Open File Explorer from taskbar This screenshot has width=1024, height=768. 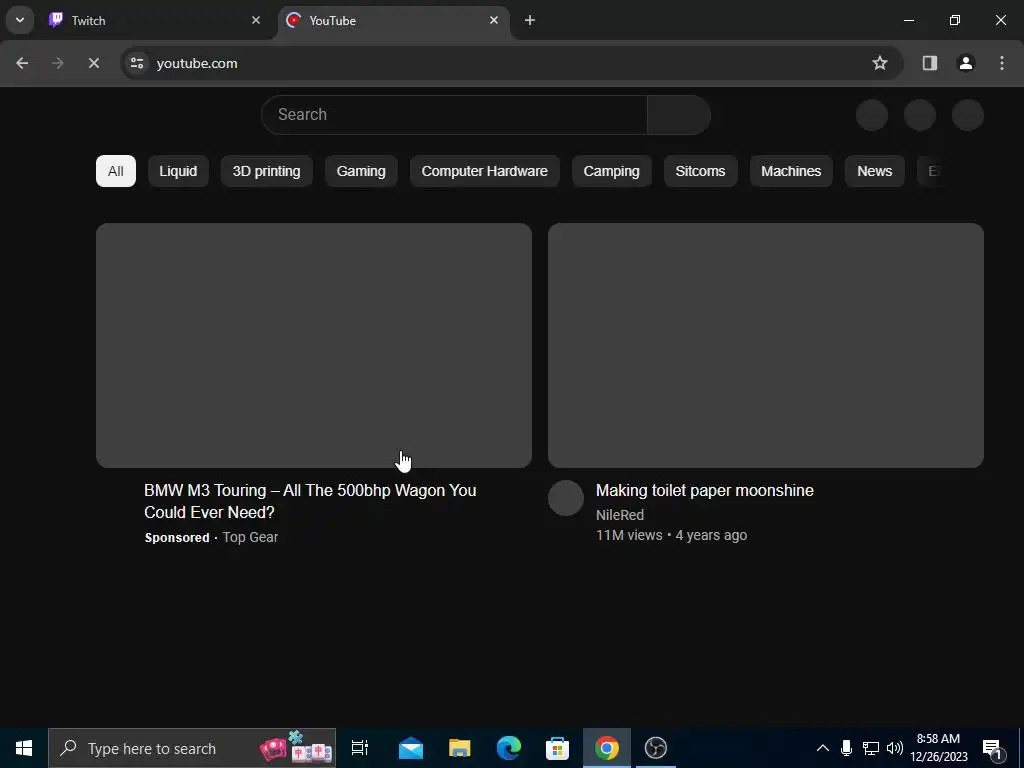pos(460,748)
